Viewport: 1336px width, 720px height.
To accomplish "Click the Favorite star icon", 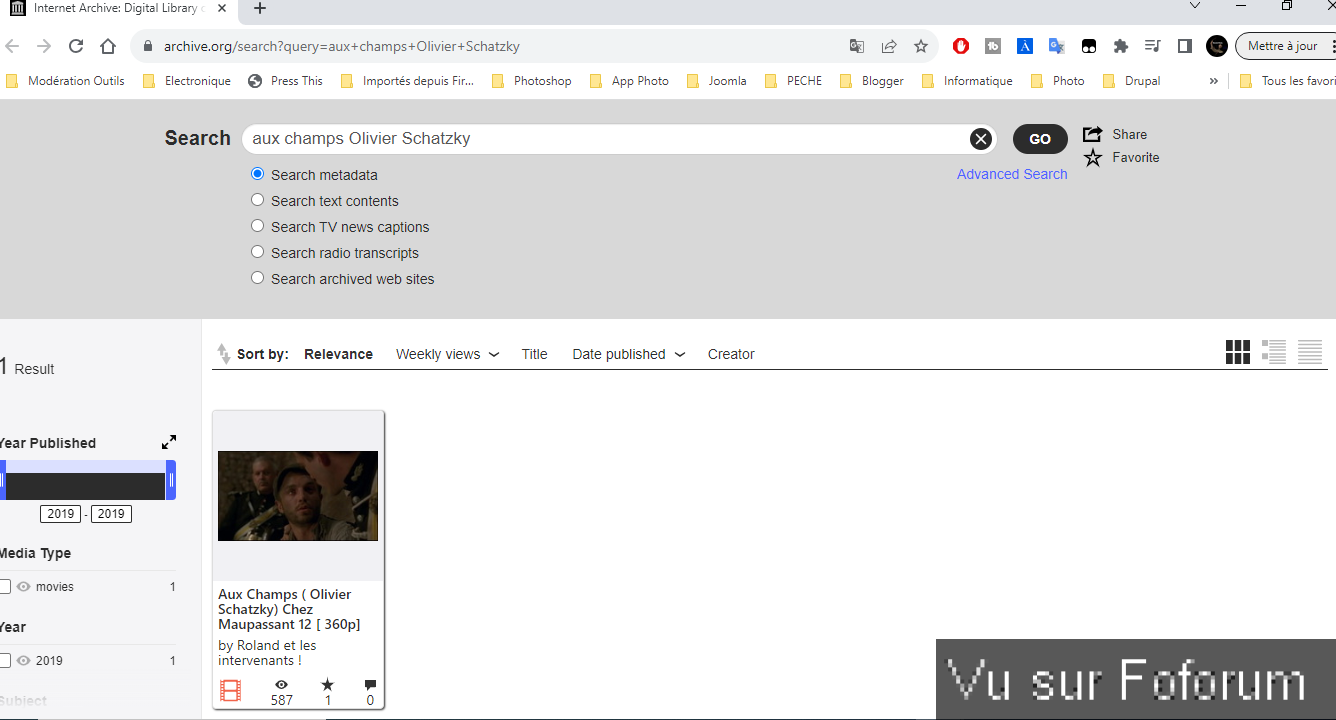I will 1093,158.
